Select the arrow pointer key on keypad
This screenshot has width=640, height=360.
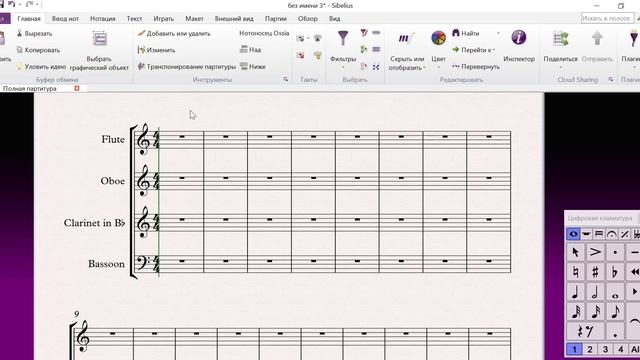[x=575, y=252]
